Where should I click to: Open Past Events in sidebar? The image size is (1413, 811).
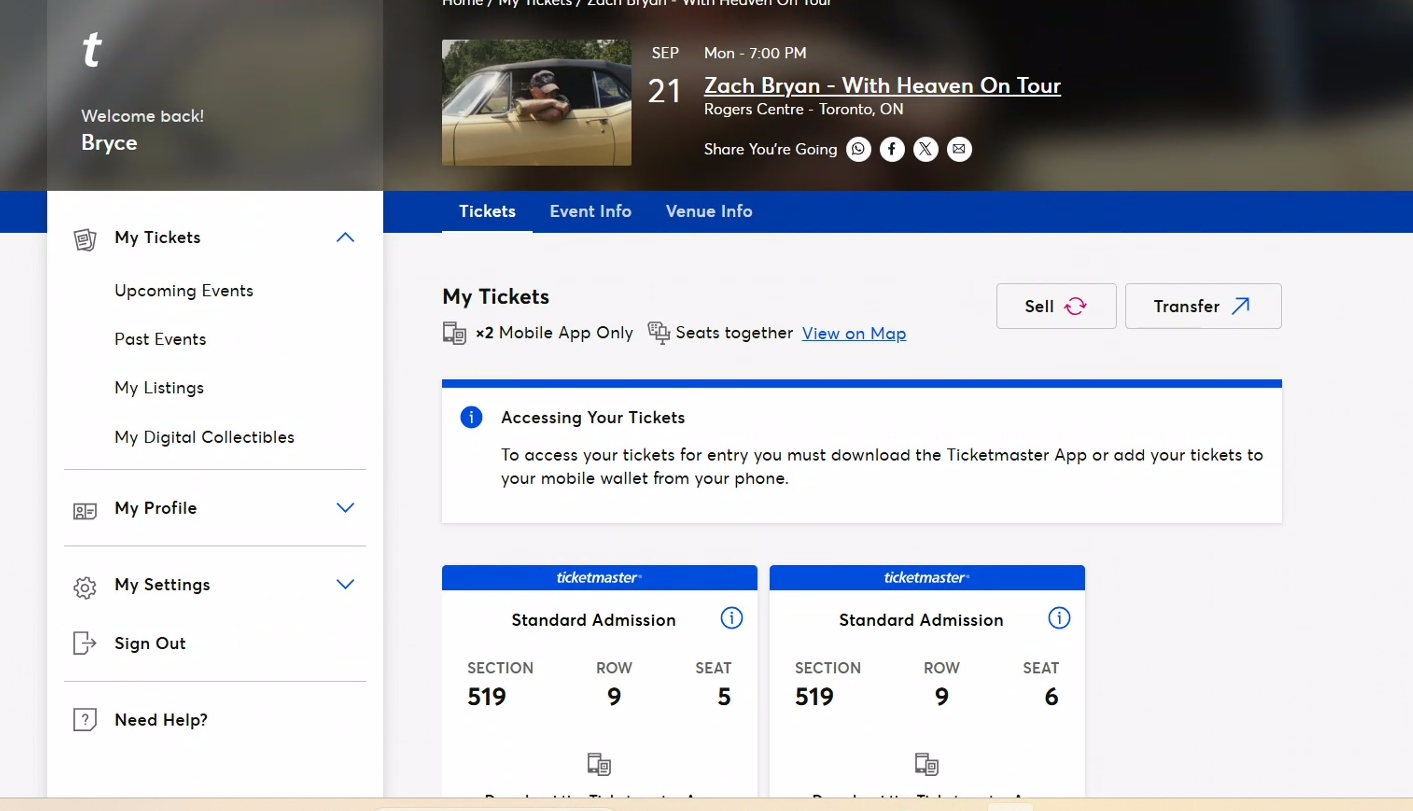point(160,339)
